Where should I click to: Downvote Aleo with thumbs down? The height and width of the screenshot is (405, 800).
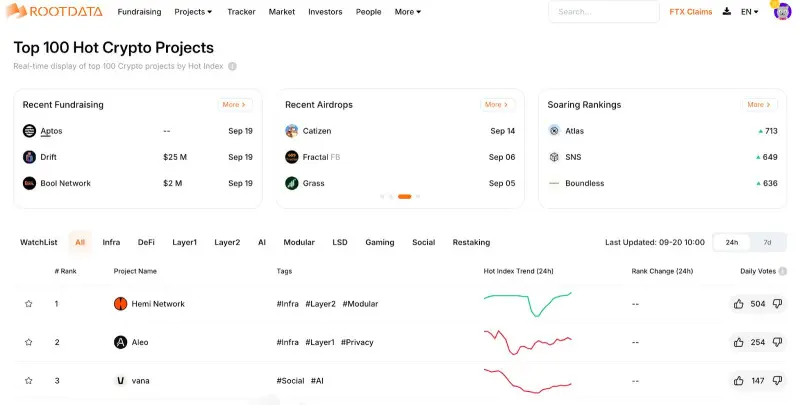pos(777,342)
